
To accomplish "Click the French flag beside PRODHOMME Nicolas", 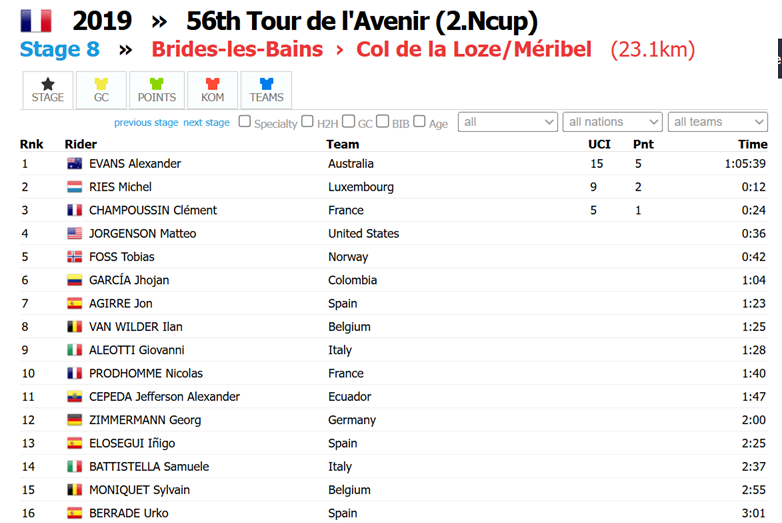I will coord(74,373).
